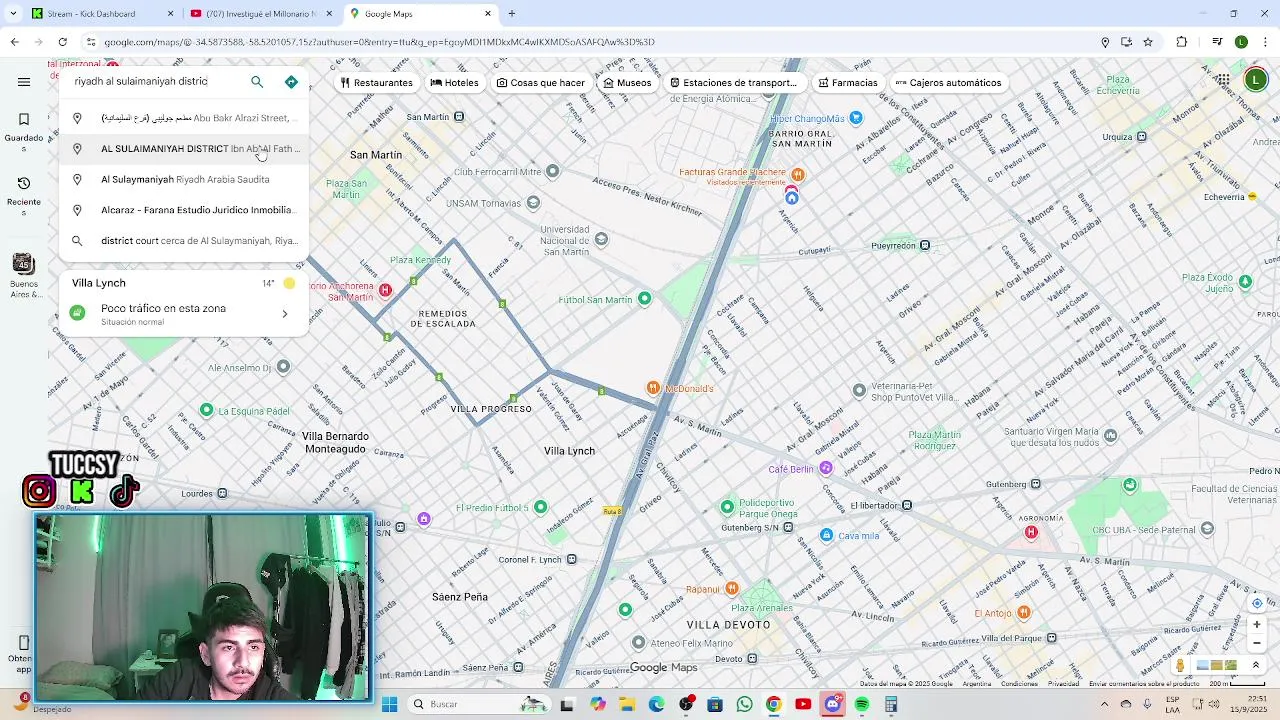
Task: Filter map by Cosas que hacer
Action: coord(540,83)
